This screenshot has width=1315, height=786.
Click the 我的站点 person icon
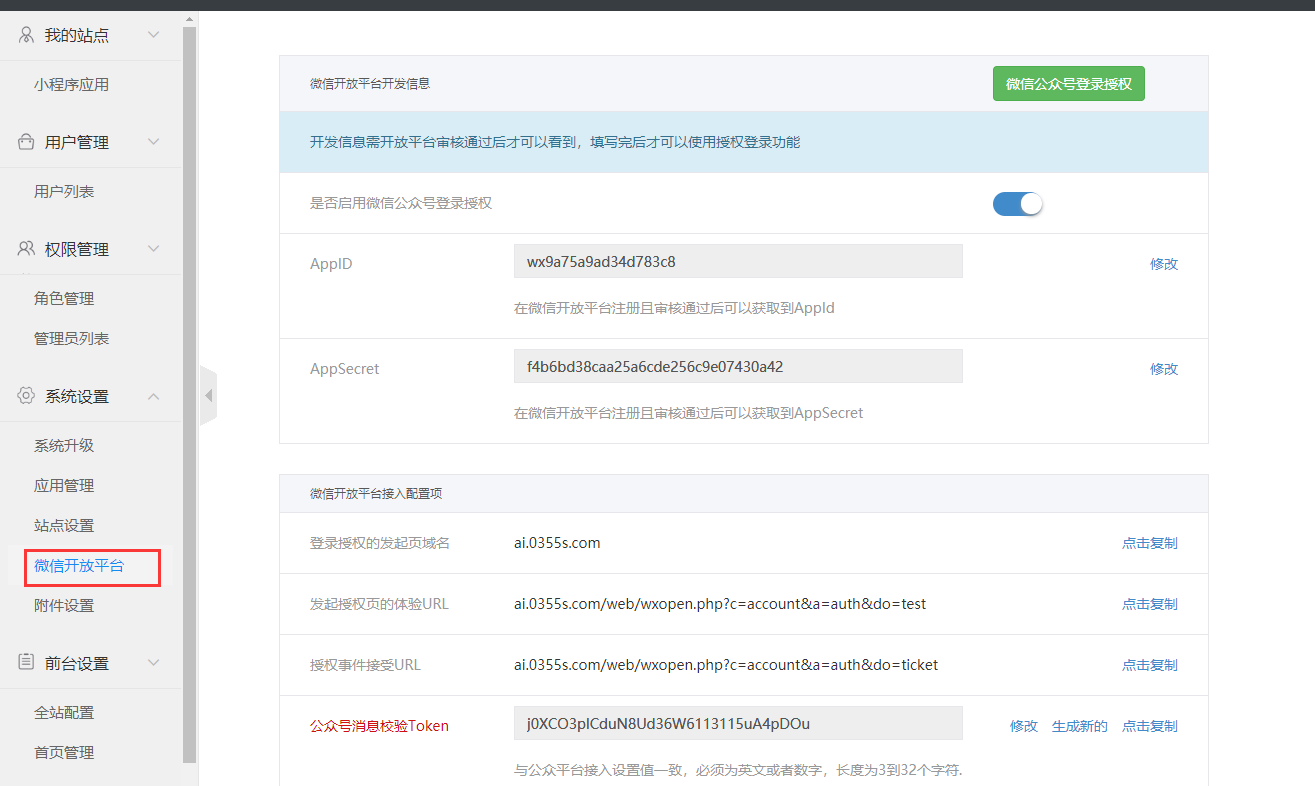click(26, 35)
